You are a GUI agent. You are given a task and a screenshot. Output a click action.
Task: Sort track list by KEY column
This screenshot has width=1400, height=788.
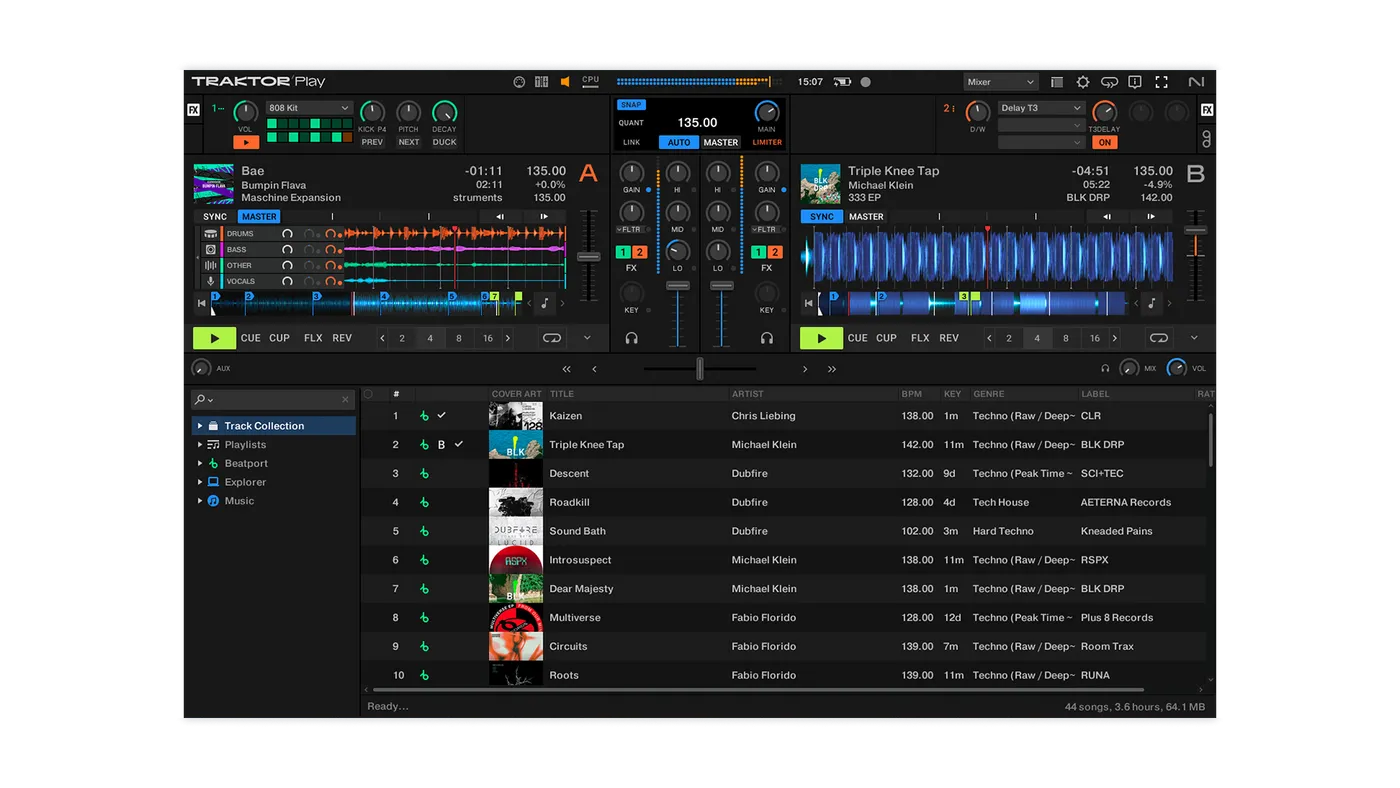953,394
